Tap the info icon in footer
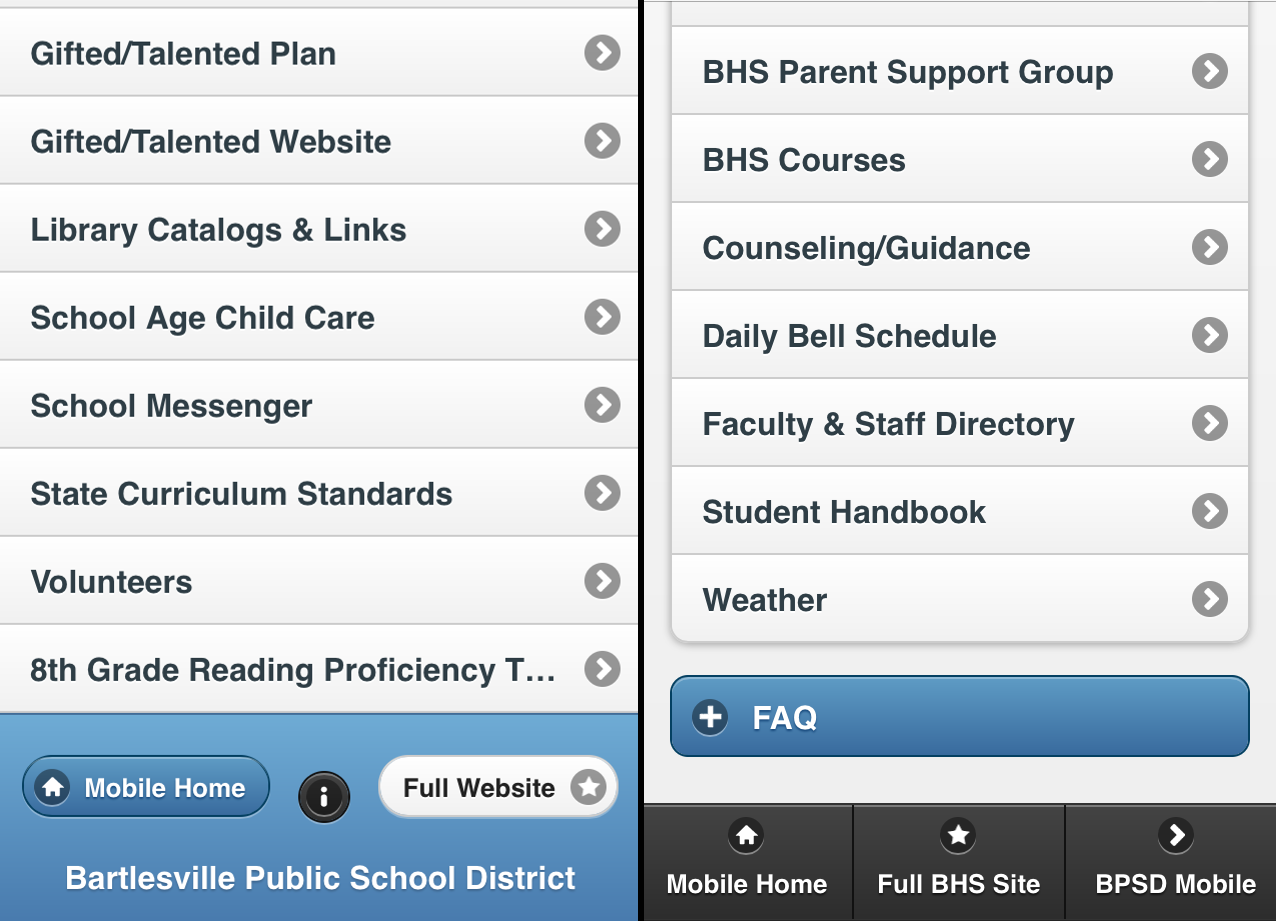 (324, 797)
